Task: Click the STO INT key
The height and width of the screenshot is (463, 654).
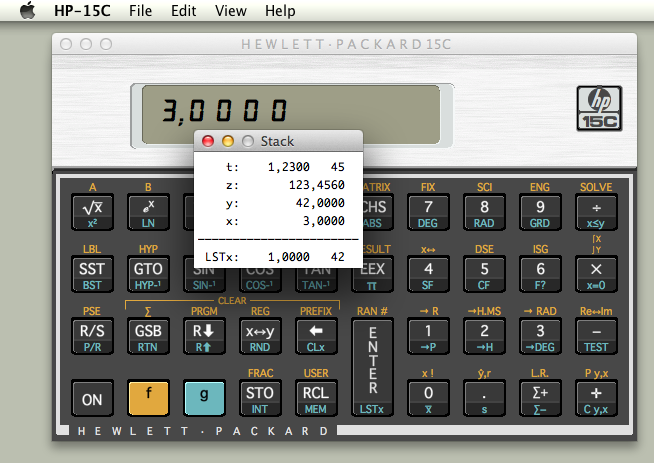Action: click(260, 398)
